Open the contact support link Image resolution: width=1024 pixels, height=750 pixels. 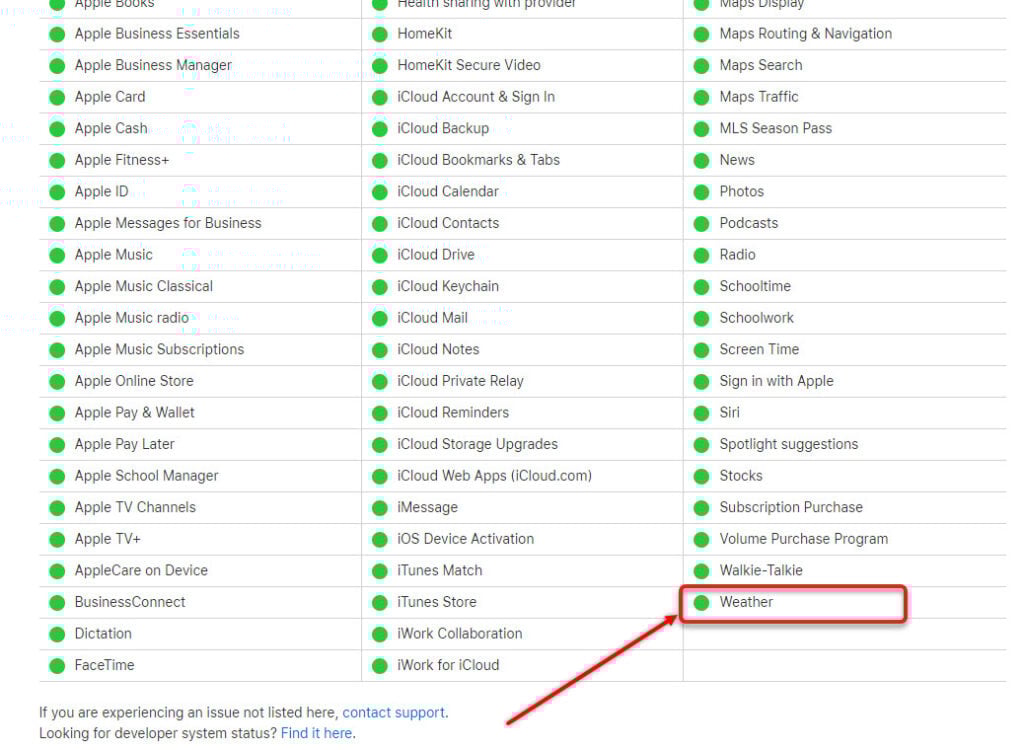coord(393,712)
